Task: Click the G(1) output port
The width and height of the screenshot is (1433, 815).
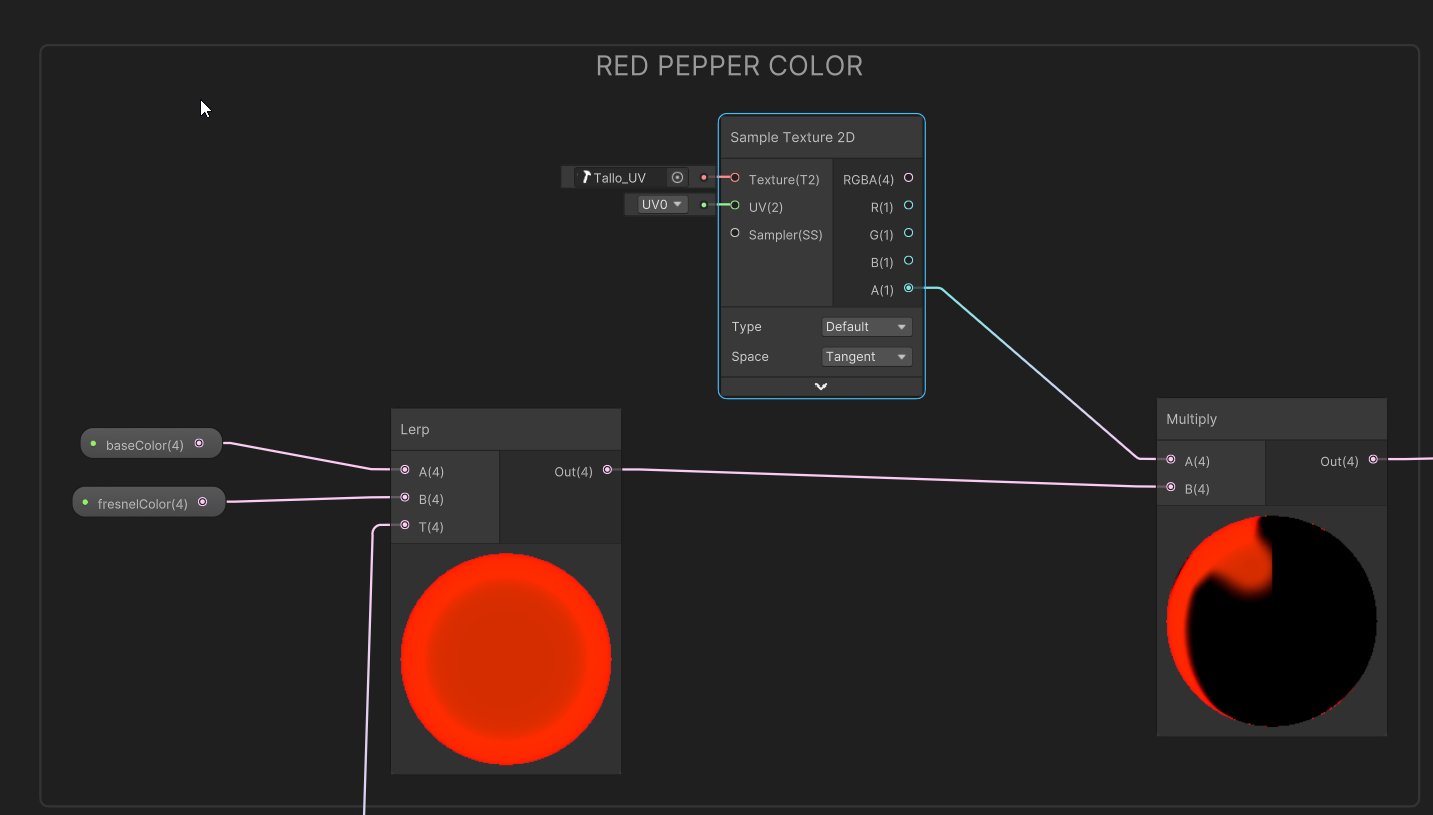Action: point(908,233)
